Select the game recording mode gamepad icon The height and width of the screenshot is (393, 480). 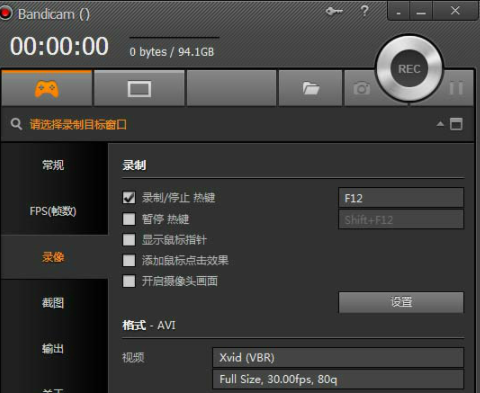coord(47,89)
